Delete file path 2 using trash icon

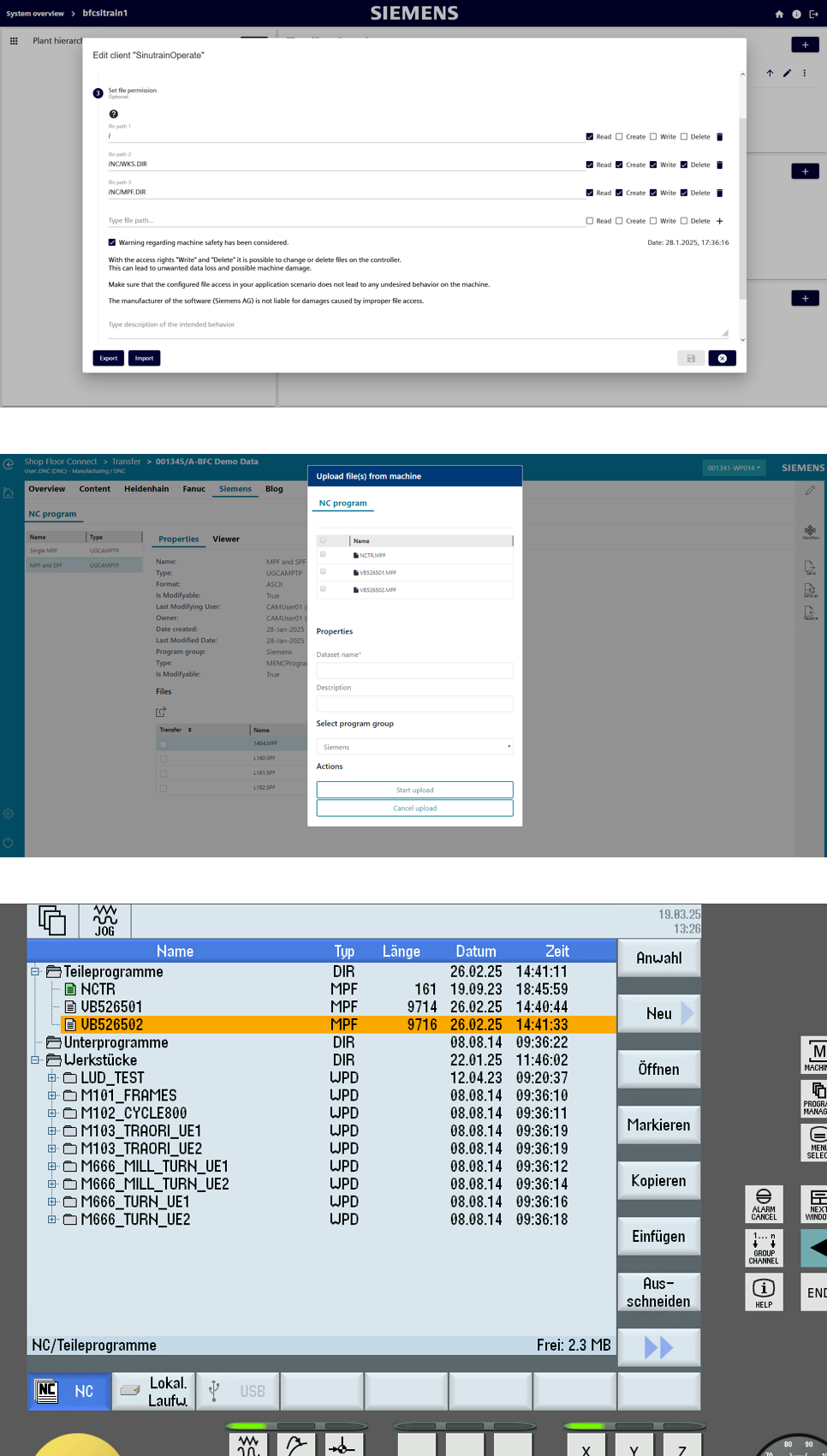[x=719, y=164]
